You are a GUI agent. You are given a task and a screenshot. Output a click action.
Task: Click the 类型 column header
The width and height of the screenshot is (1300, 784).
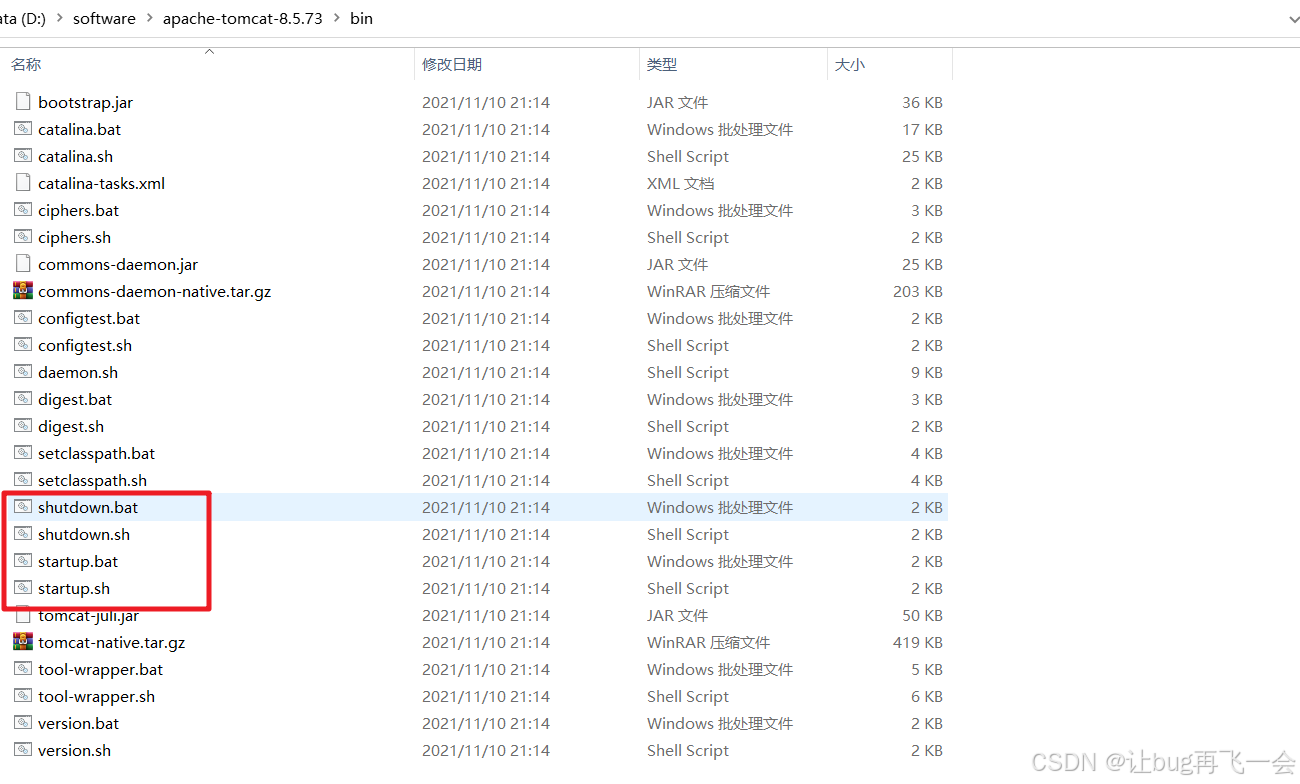click(x=662, y=64)
